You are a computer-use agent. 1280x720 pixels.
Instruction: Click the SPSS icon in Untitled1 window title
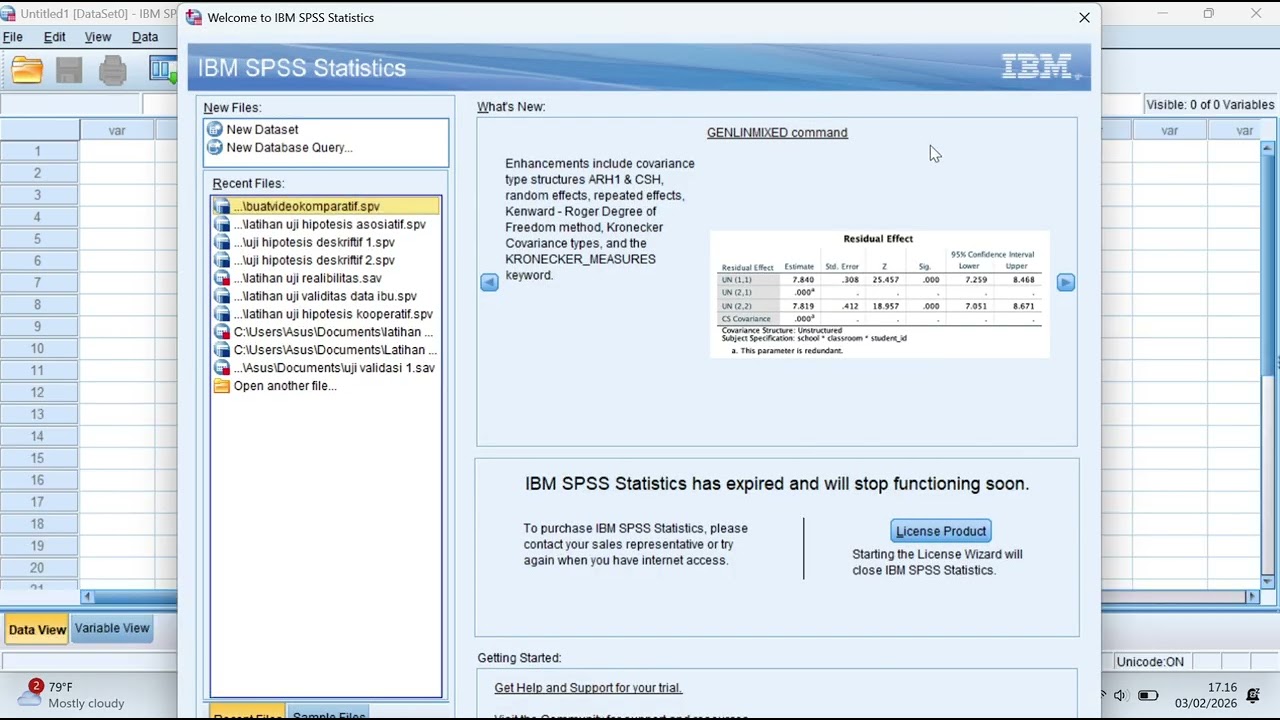pos(10,14)
